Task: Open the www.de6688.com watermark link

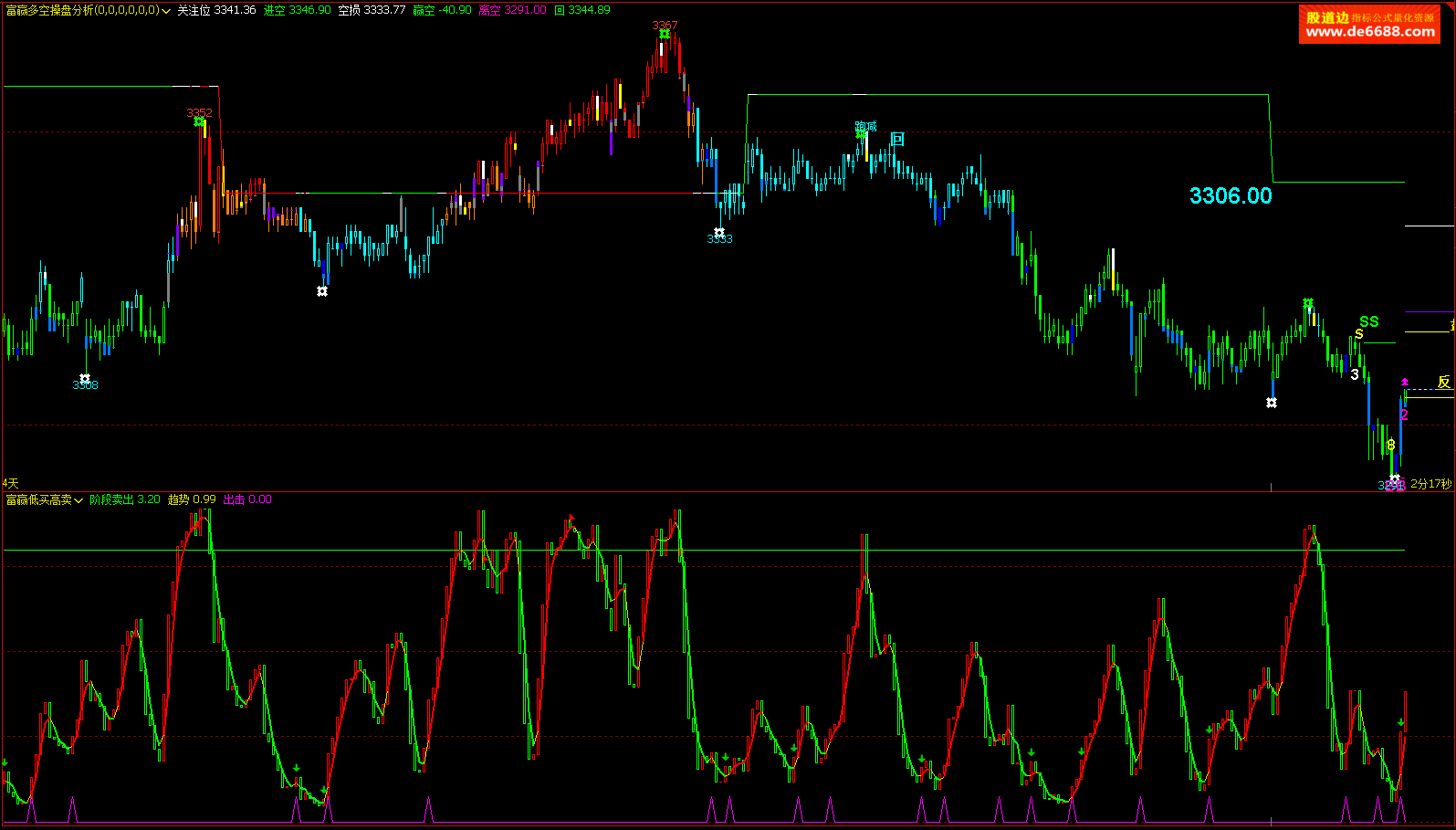Action: click(1369, 32)
